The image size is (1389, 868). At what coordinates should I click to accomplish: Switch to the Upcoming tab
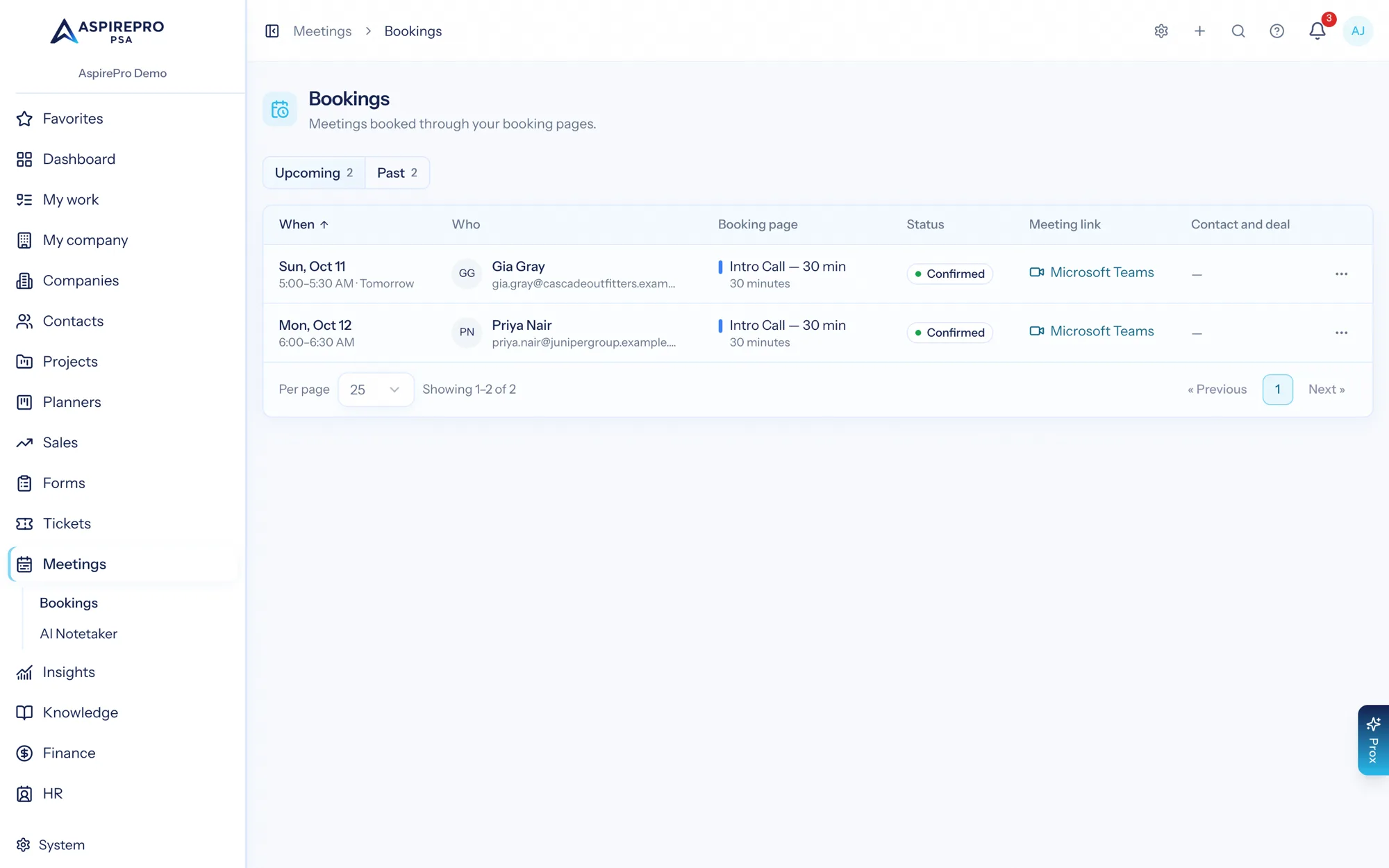click(314, 173)
